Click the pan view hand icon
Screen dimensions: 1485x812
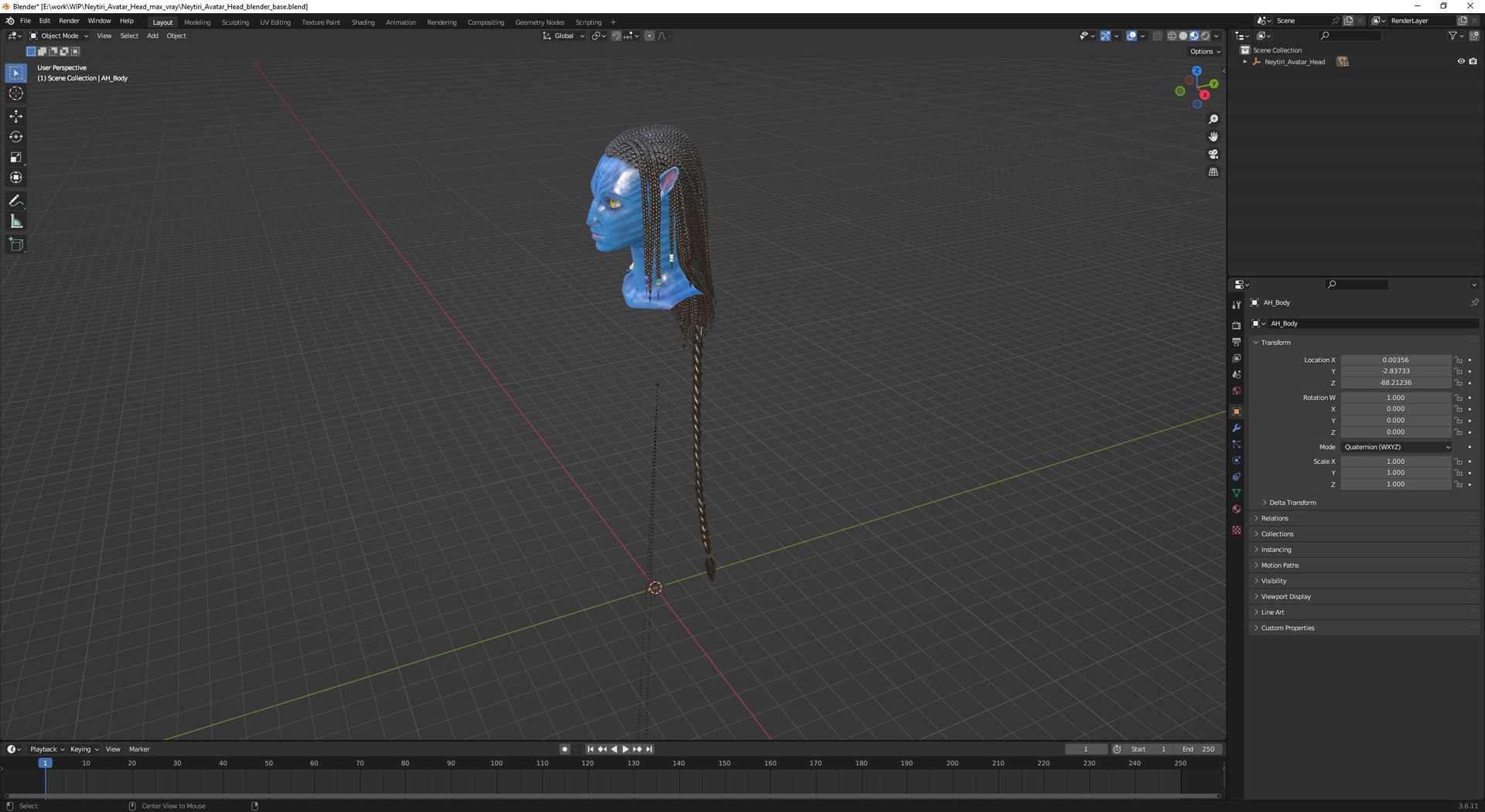coord(1214,137)
